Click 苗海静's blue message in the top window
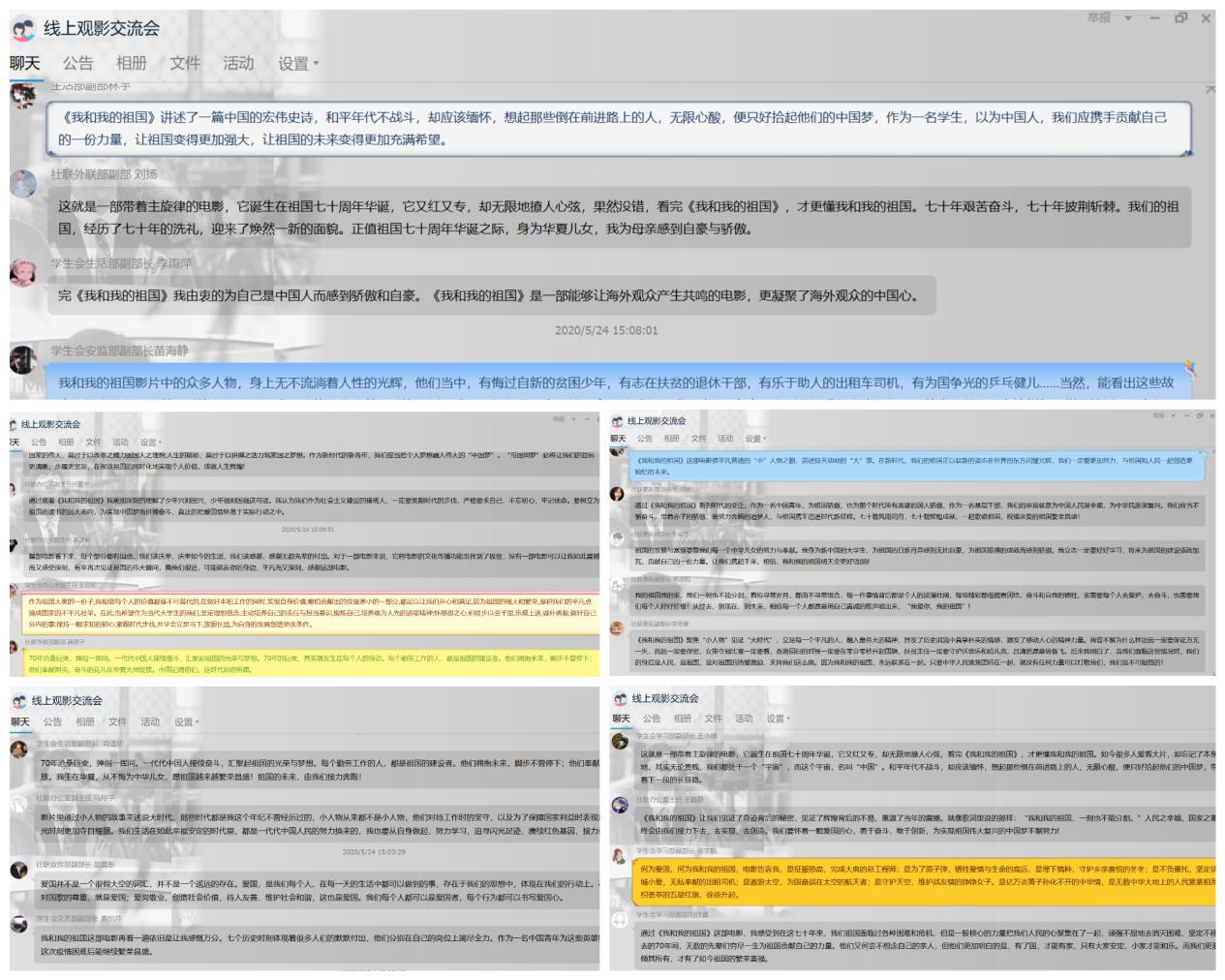 tap(620, 383)
